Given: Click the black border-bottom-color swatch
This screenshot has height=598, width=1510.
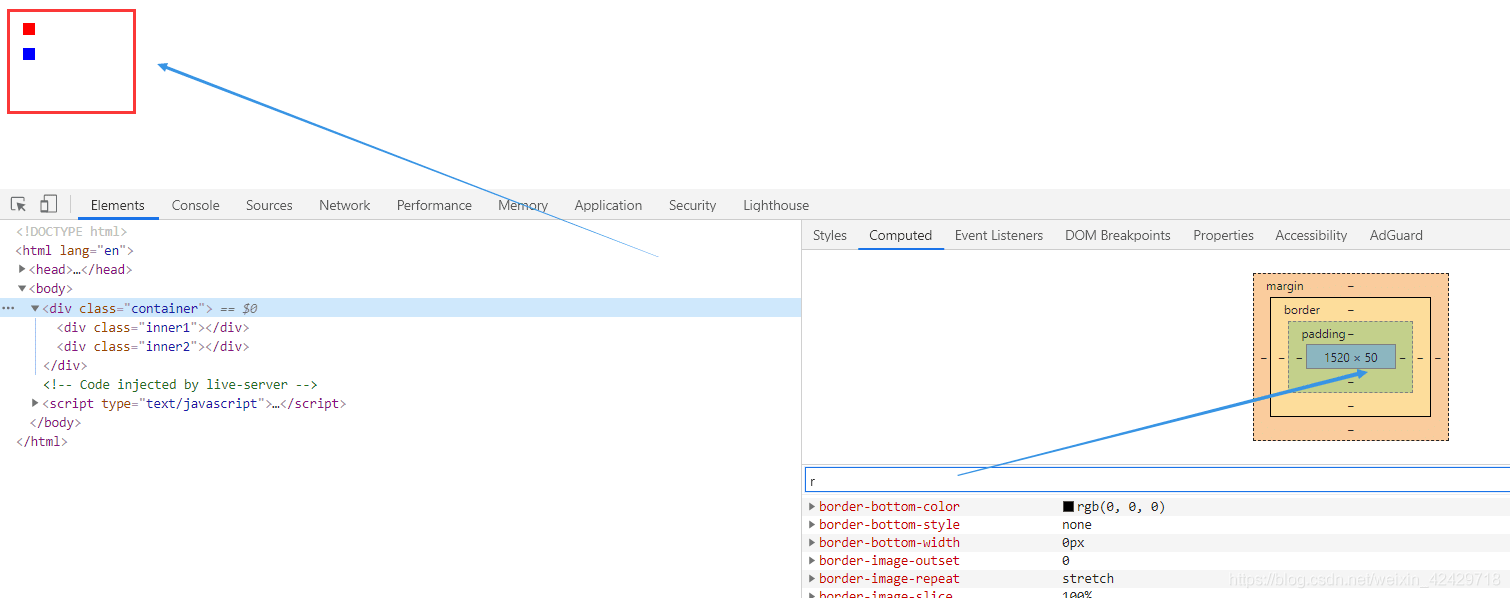Looking at the screenshot, I should point(1068,507).
